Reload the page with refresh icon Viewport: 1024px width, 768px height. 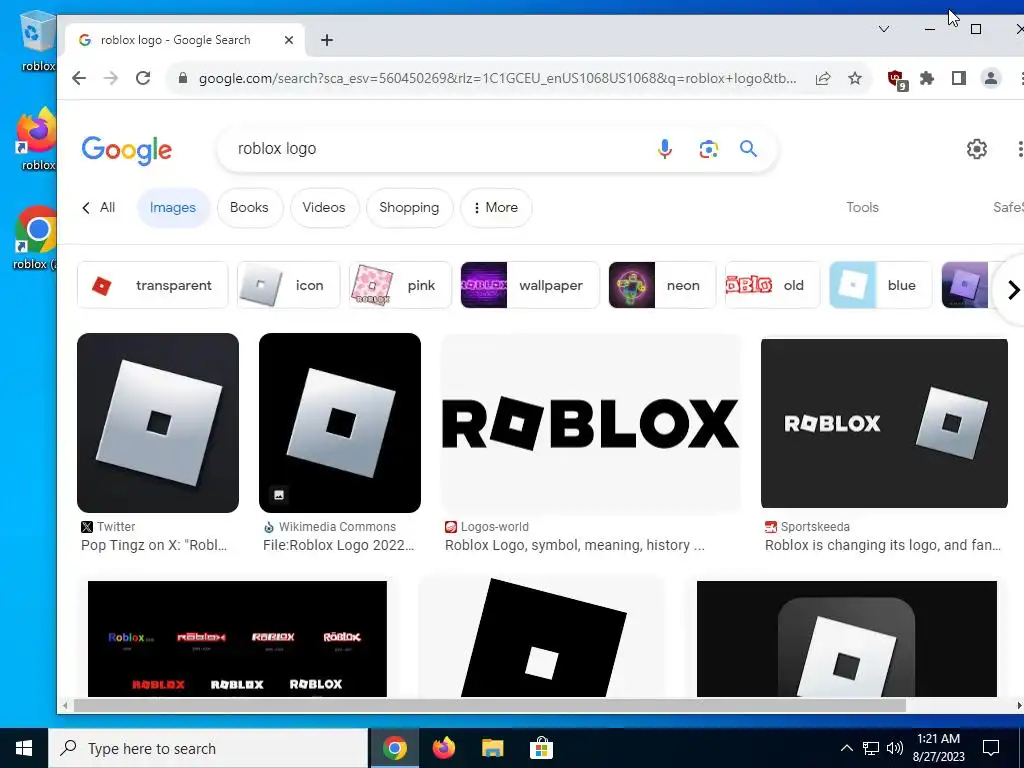(x=143, y=78)
